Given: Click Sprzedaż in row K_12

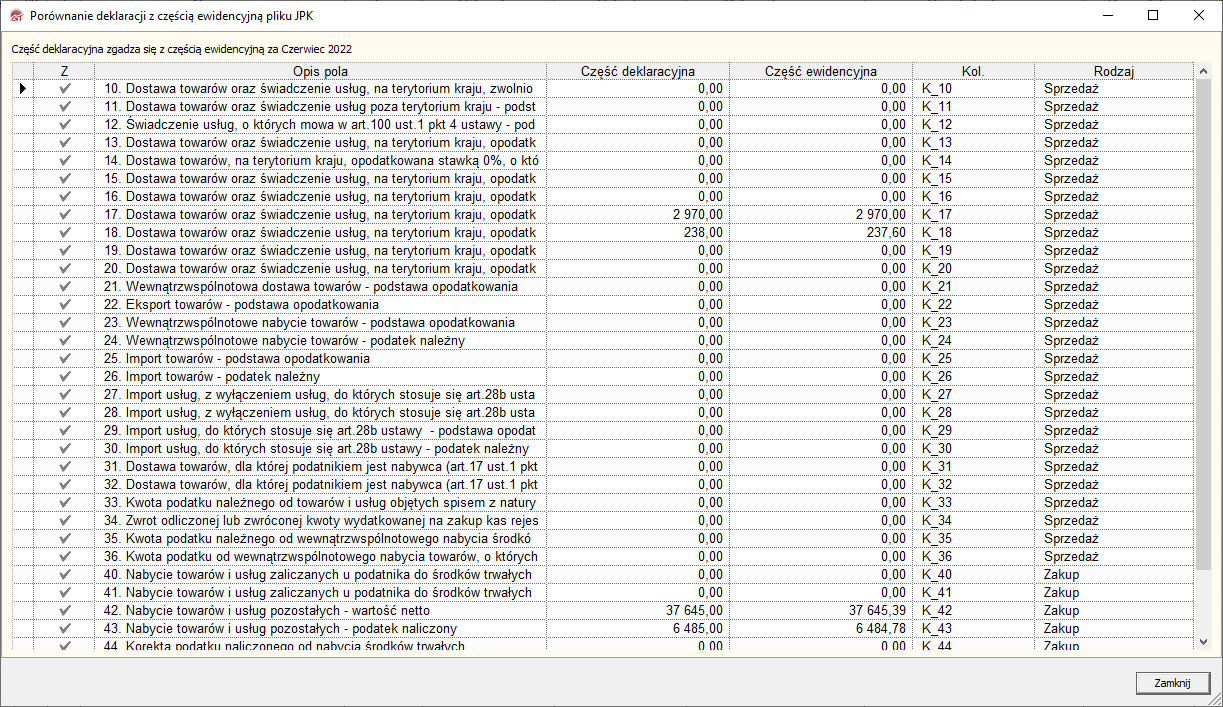Looking at the screenshot, I should pyautogui.click(x=1114, y=125).
